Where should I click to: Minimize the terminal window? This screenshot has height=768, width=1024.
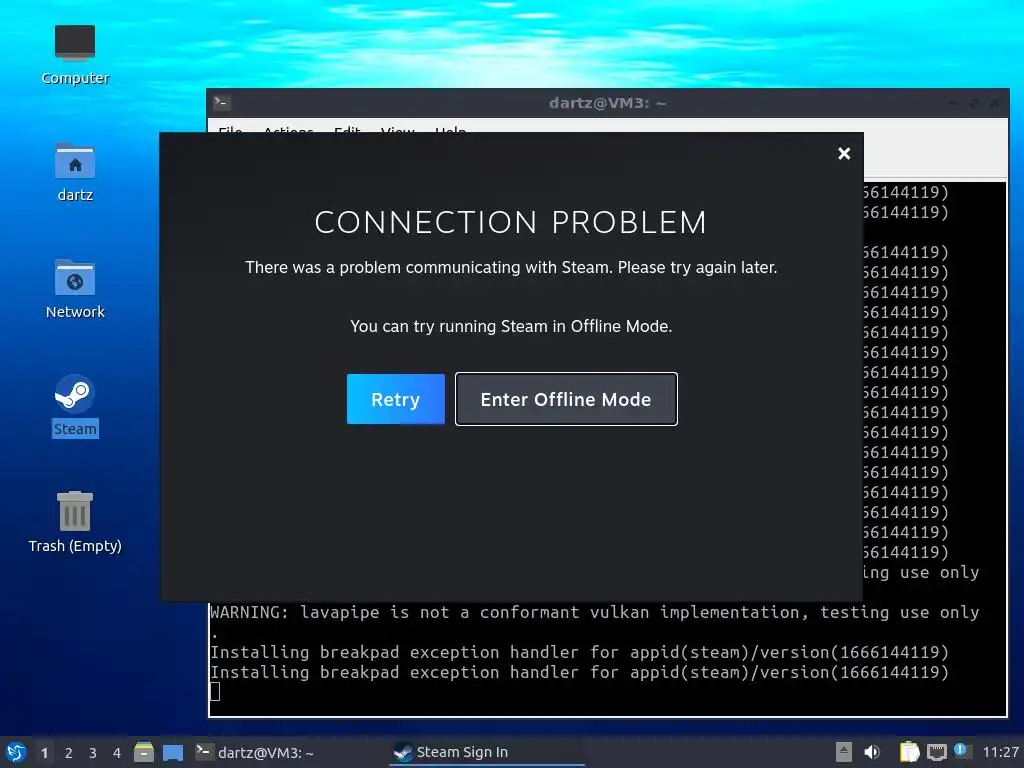pos(953,103)
